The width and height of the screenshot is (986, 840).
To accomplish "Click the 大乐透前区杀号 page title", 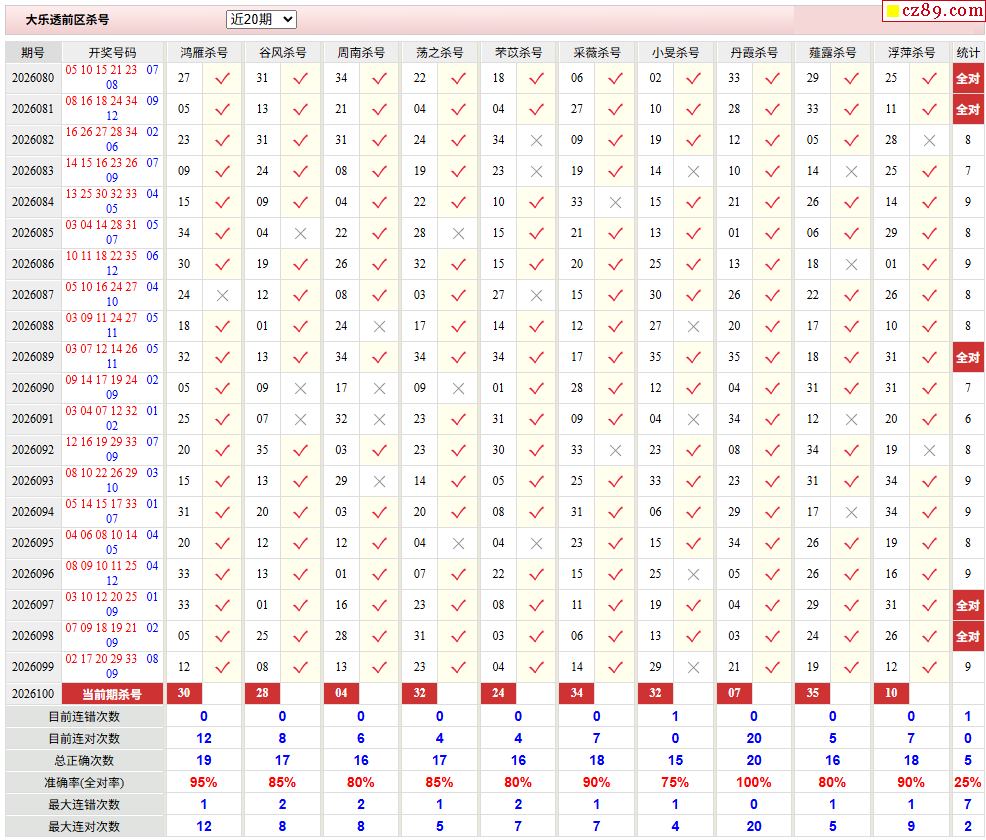I will [x=67, y=20].
